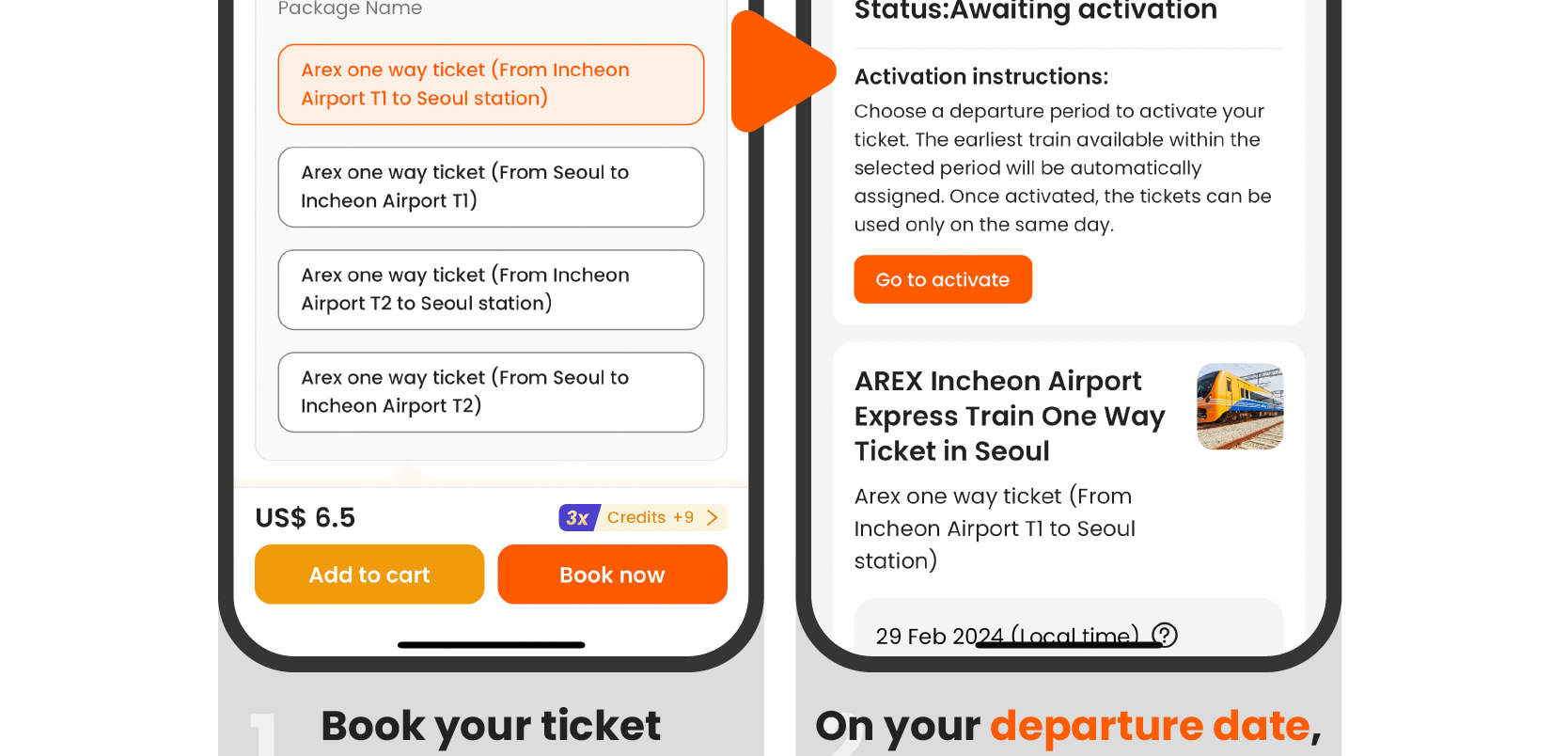Click the Status: Awaiting activation text
Screen dimensions: 1568x756
pyautogui.click(x=1035, y=12)
